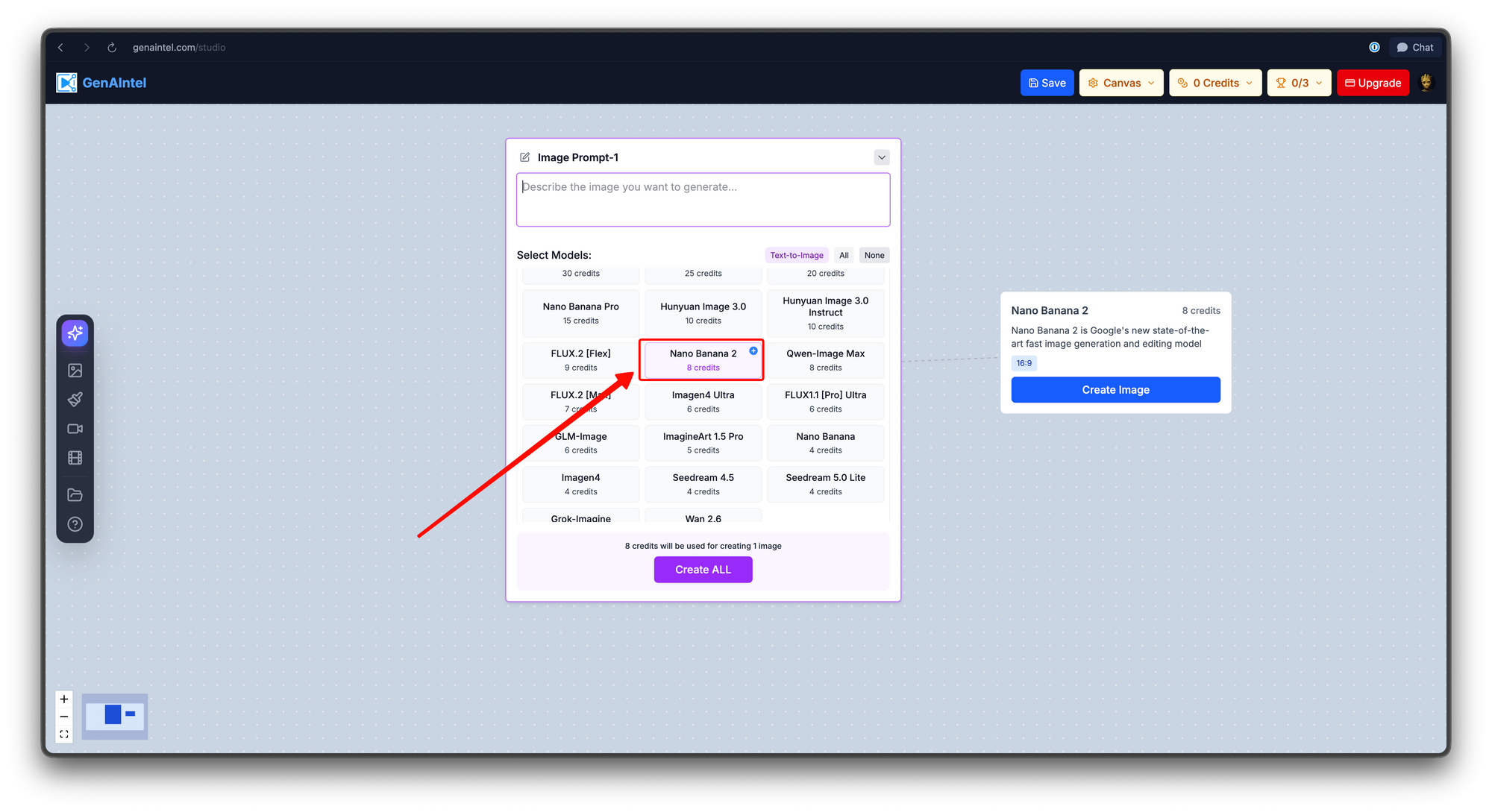Click the Create ALL button
This screenshot has width=1492, height=812.
[703, 570]
